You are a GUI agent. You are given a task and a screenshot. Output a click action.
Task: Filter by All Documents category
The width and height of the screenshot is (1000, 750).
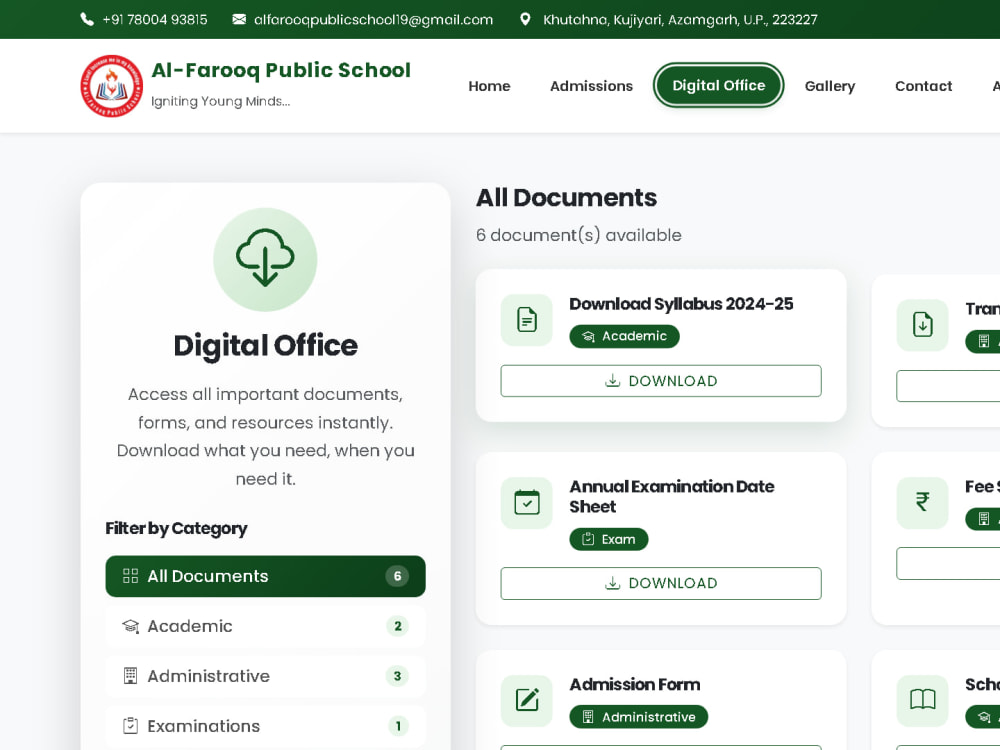(x=265, y=576)
